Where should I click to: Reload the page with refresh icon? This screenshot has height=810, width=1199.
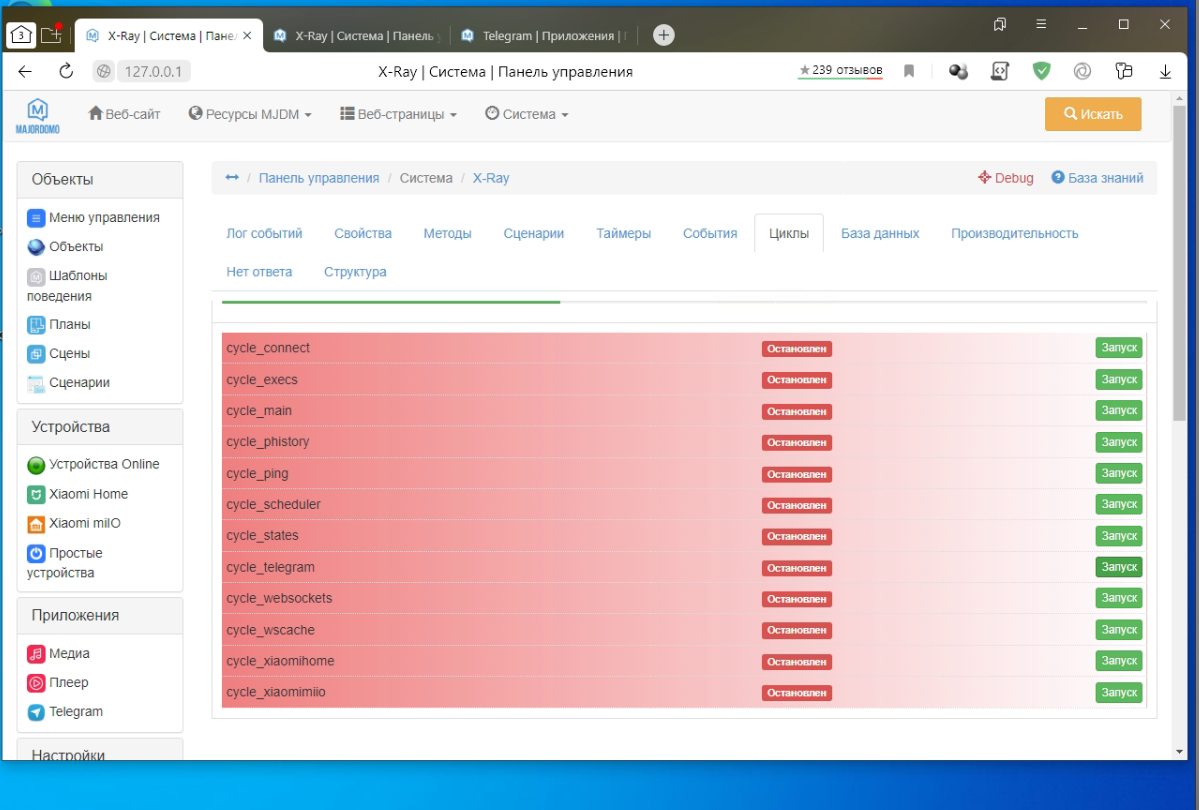click(66, 71)
